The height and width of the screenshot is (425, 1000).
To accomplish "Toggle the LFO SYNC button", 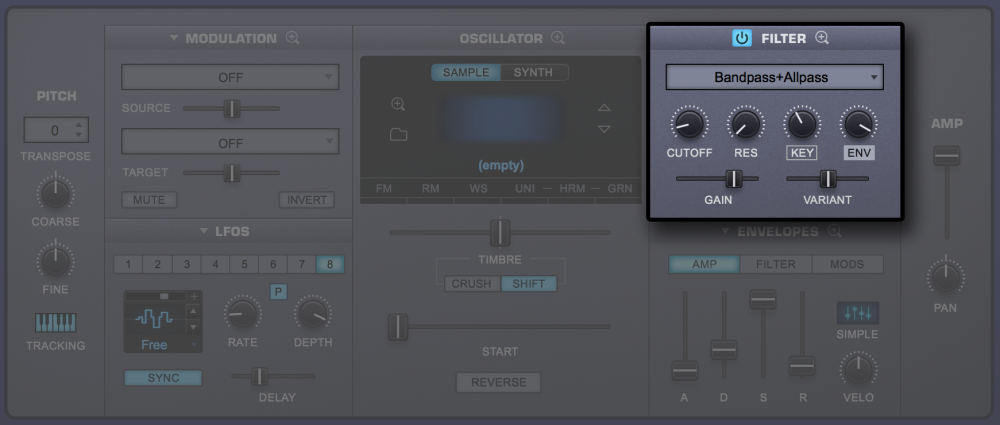I will [163, 378].
